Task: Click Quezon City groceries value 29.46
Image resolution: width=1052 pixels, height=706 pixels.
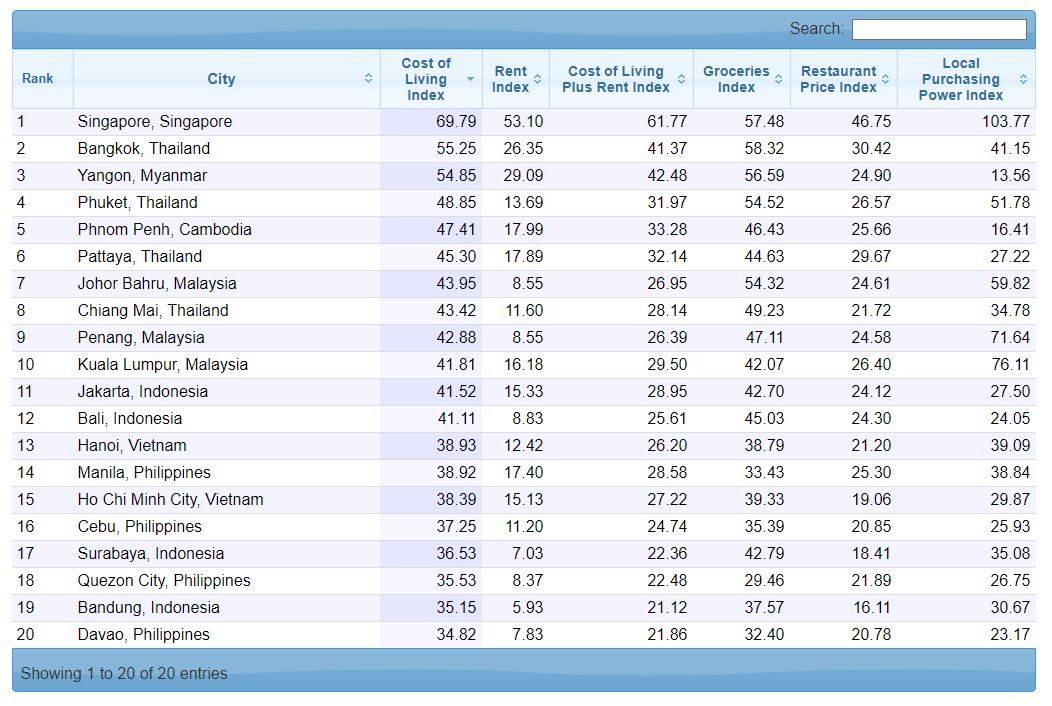Action: tap(764, 581)
